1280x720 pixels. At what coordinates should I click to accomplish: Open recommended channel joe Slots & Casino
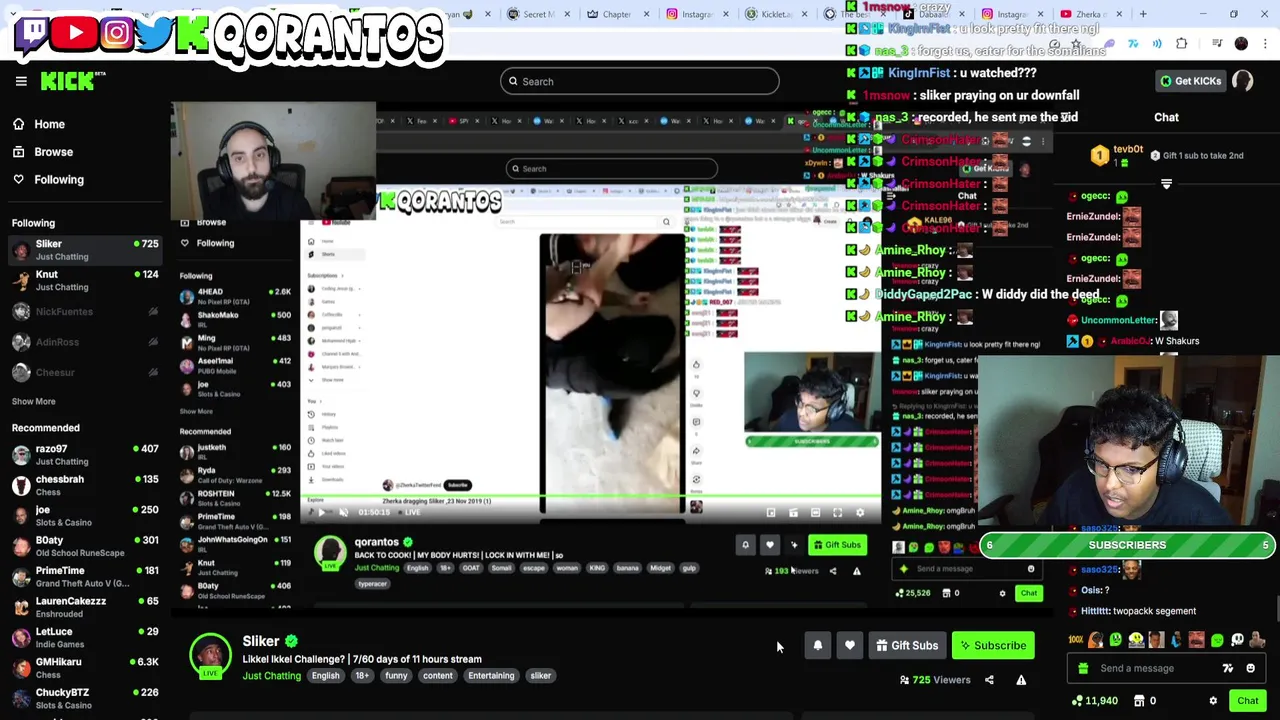point(84,516)
